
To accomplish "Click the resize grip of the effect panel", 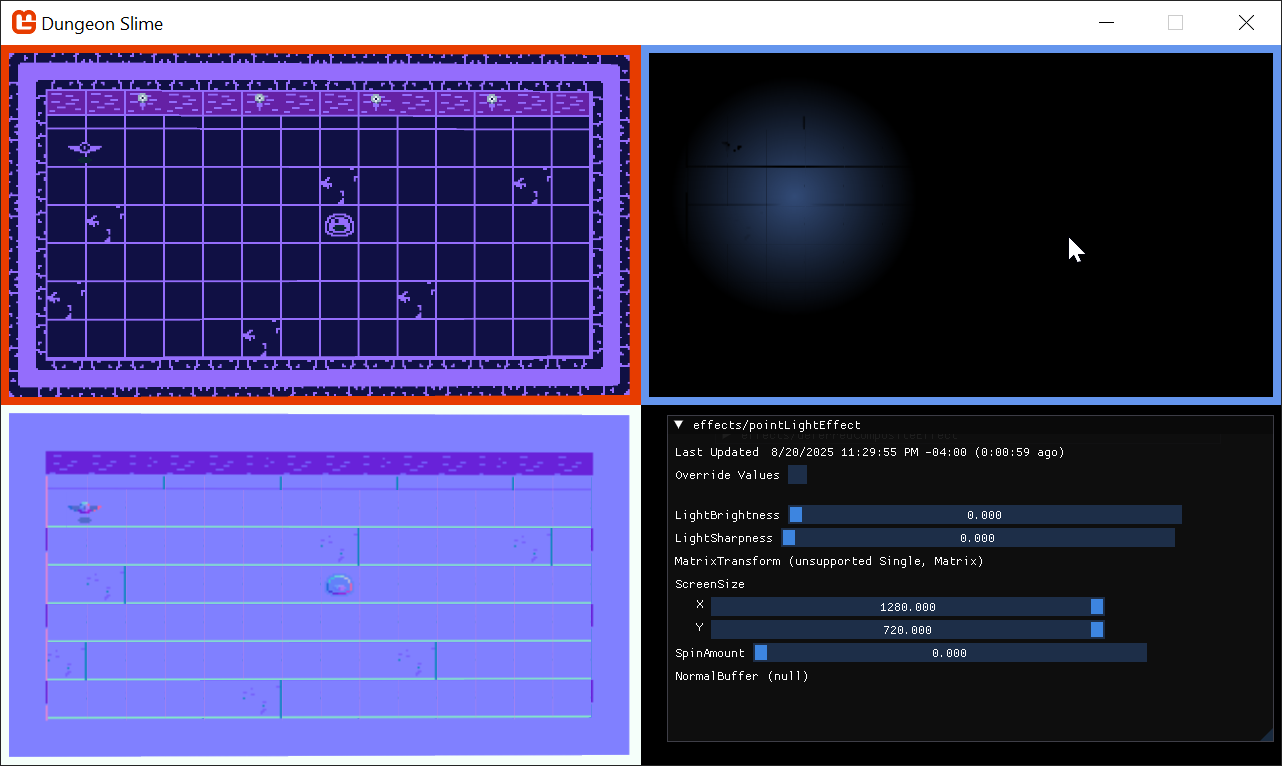I will coord(1266,735).
